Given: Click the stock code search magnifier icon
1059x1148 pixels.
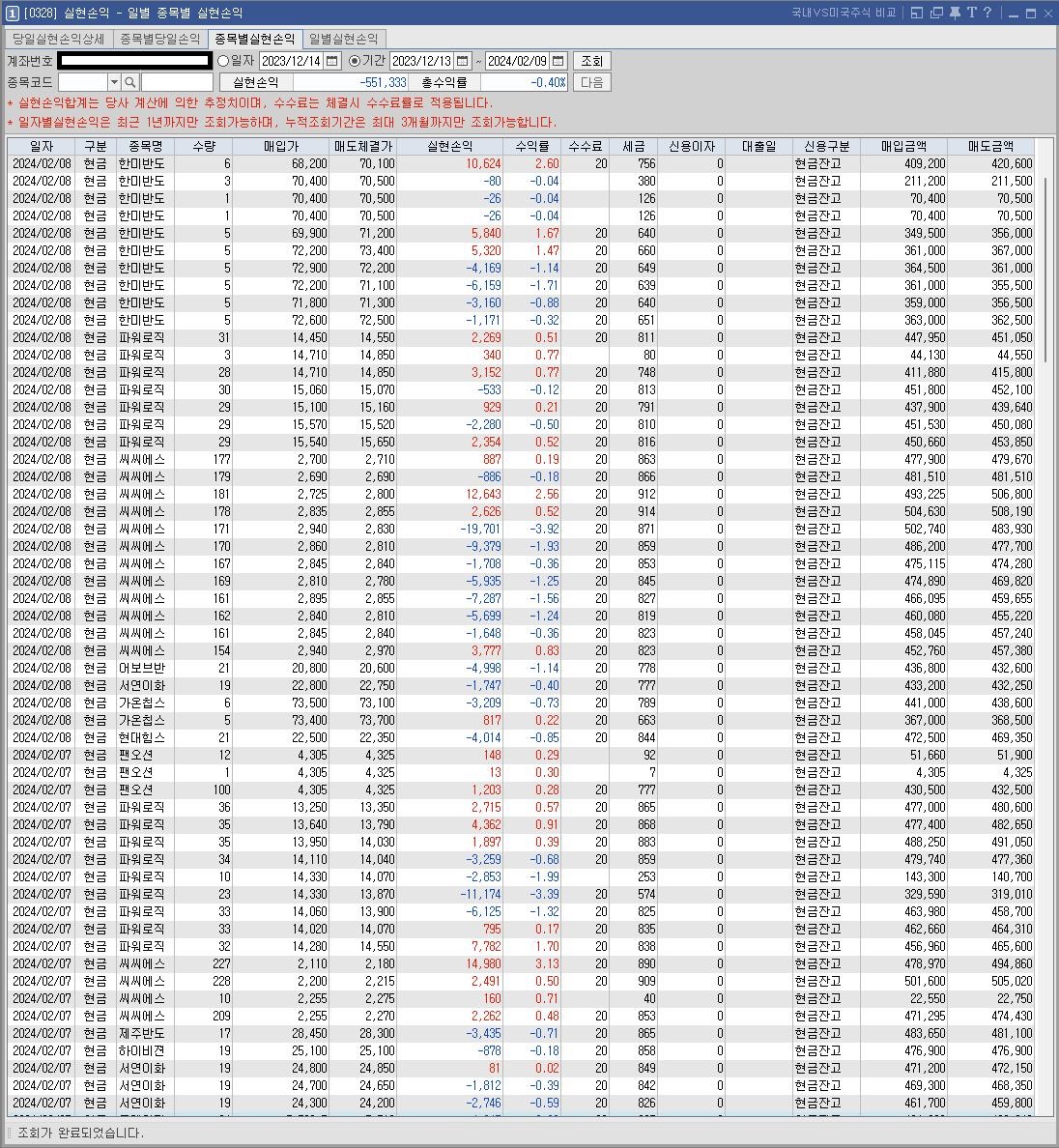Looking at the screenshot, I should tap(129, 83).
